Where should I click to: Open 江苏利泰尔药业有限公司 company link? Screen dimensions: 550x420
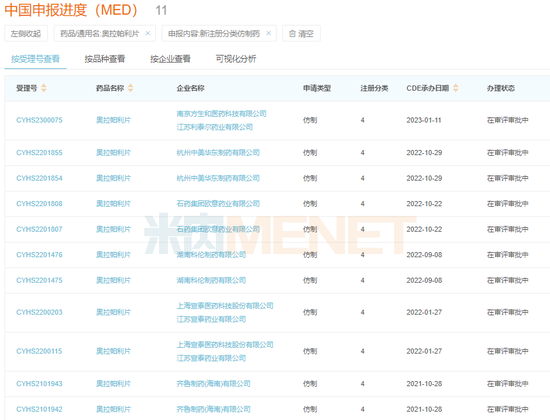(215, 127)
